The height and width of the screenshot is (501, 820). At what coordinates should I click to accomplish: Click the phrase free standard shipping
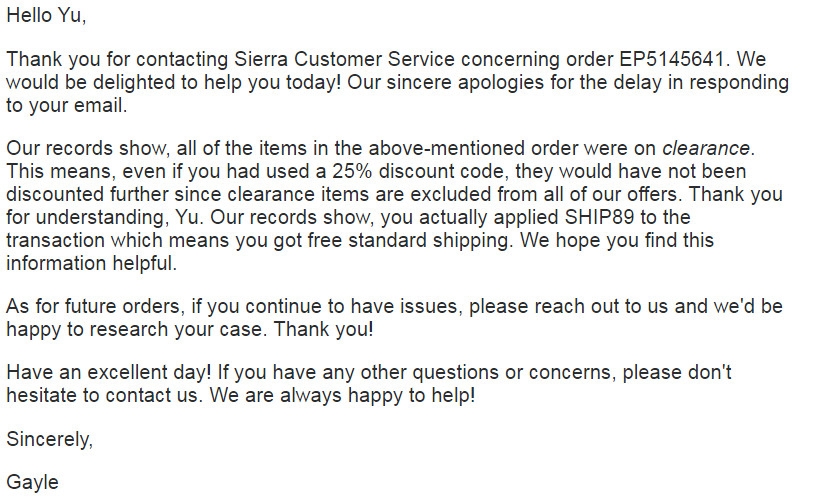point(408,241)
